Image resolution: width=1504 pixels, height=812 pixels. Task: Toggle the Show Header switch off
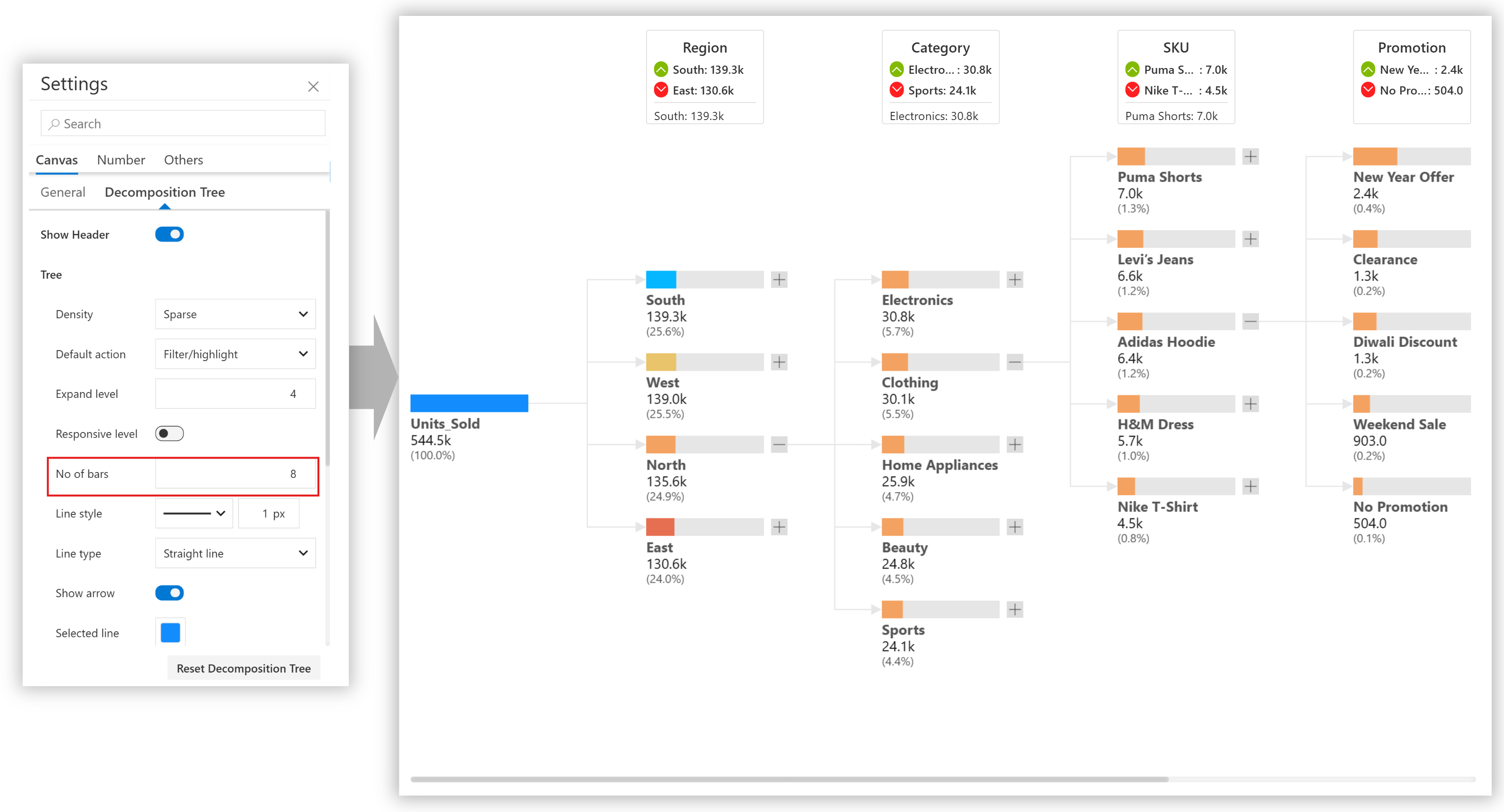[x=169, y=235]
